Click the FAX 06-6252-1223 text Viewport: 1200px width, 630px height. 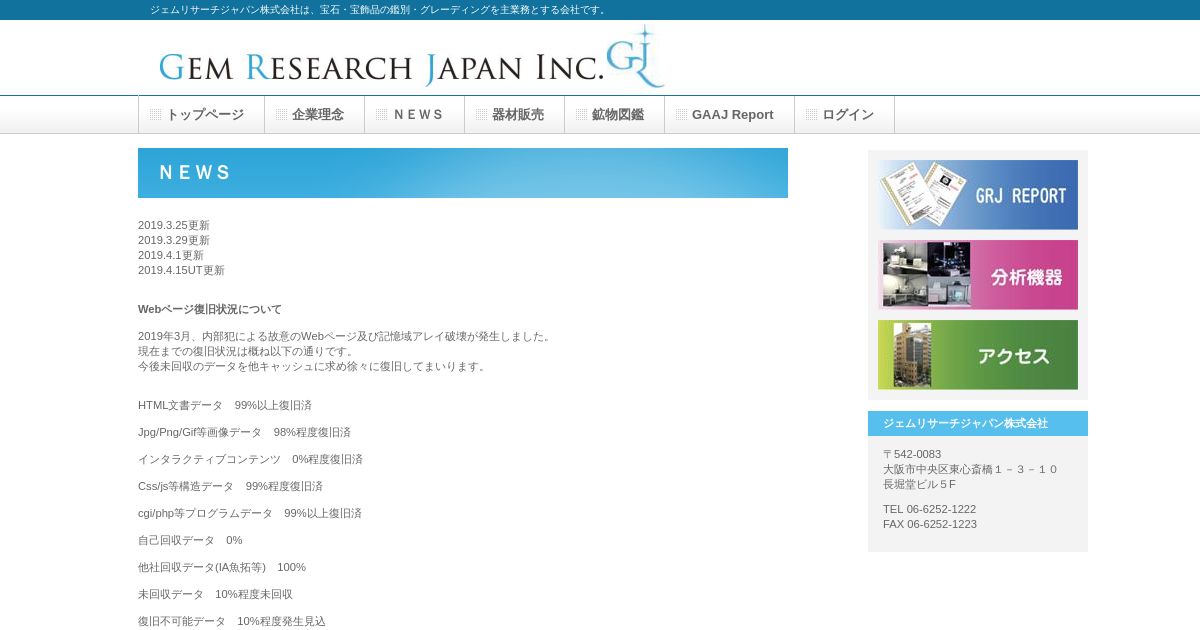coord(930,525)
